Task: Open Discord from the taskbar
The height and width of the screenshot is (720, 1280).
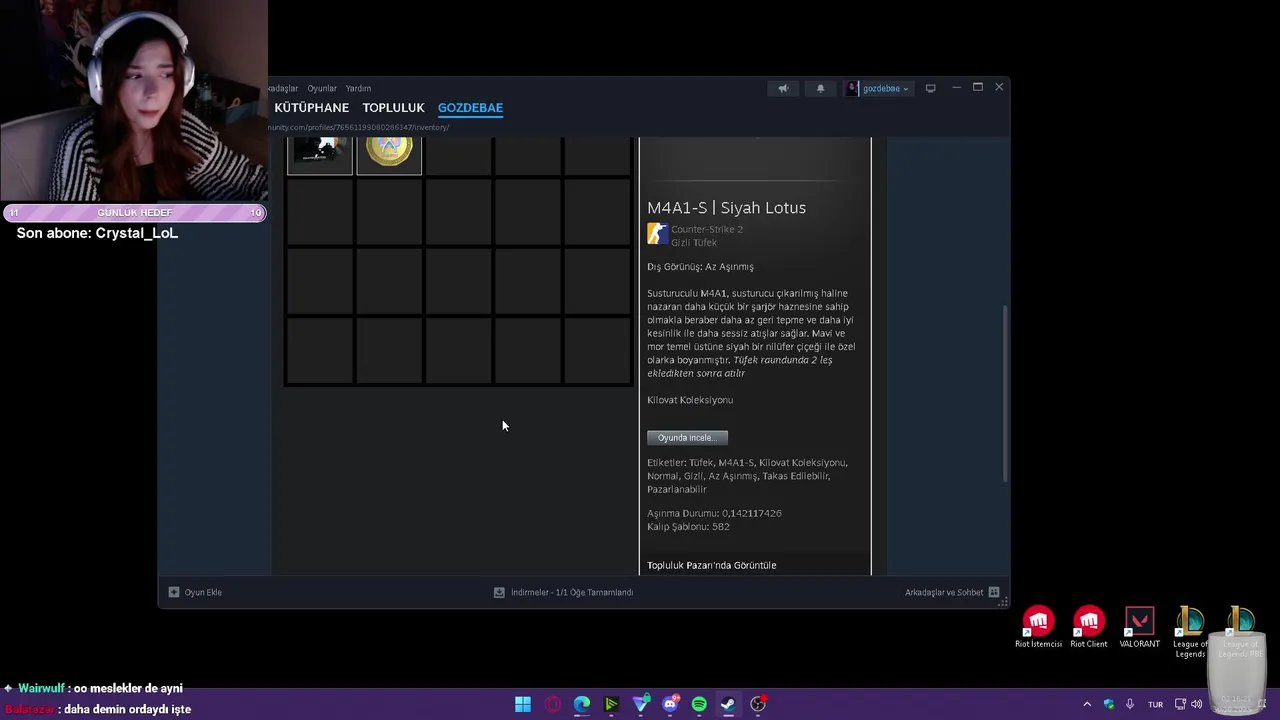Action: point(670,704)
